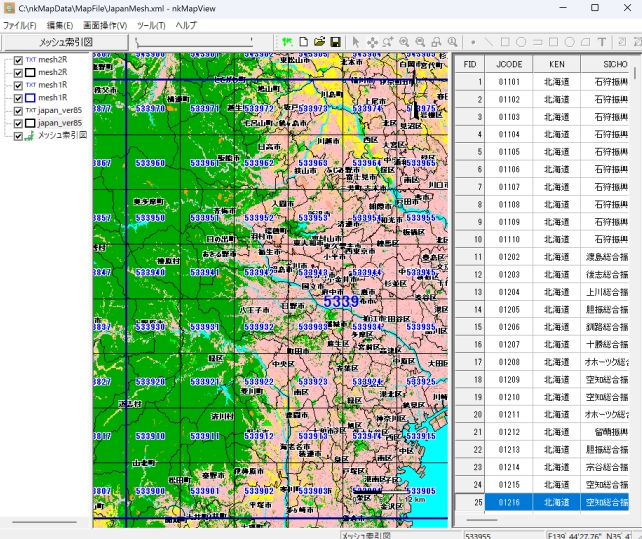Click the open folder icon
This screenshot has width=642, height=539.
[x=319, y=42]
